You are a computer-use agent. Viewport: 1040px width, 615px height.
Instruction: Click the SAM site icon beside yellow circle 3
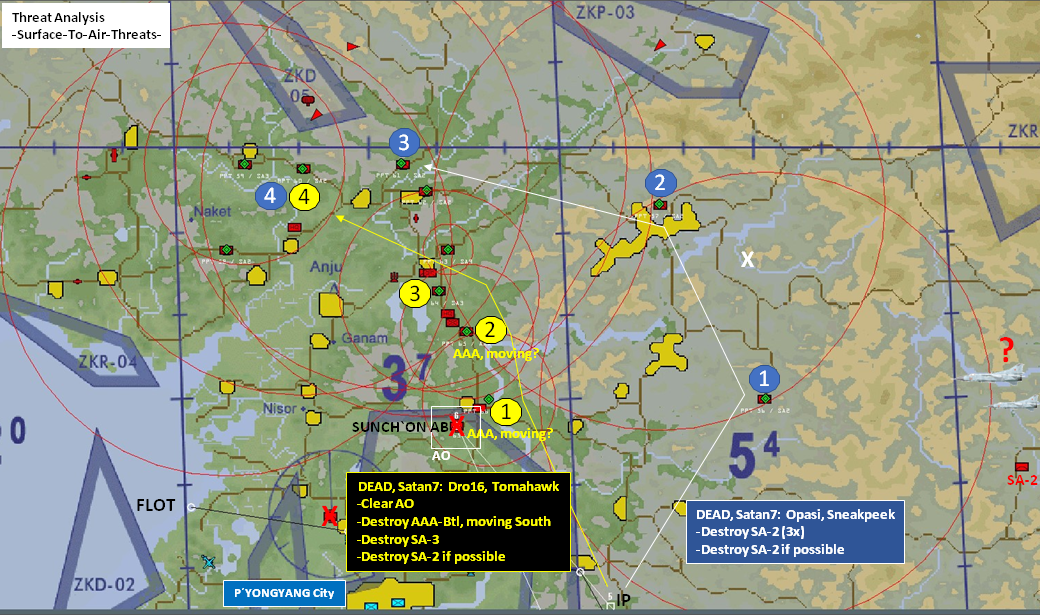pos(438,291)
